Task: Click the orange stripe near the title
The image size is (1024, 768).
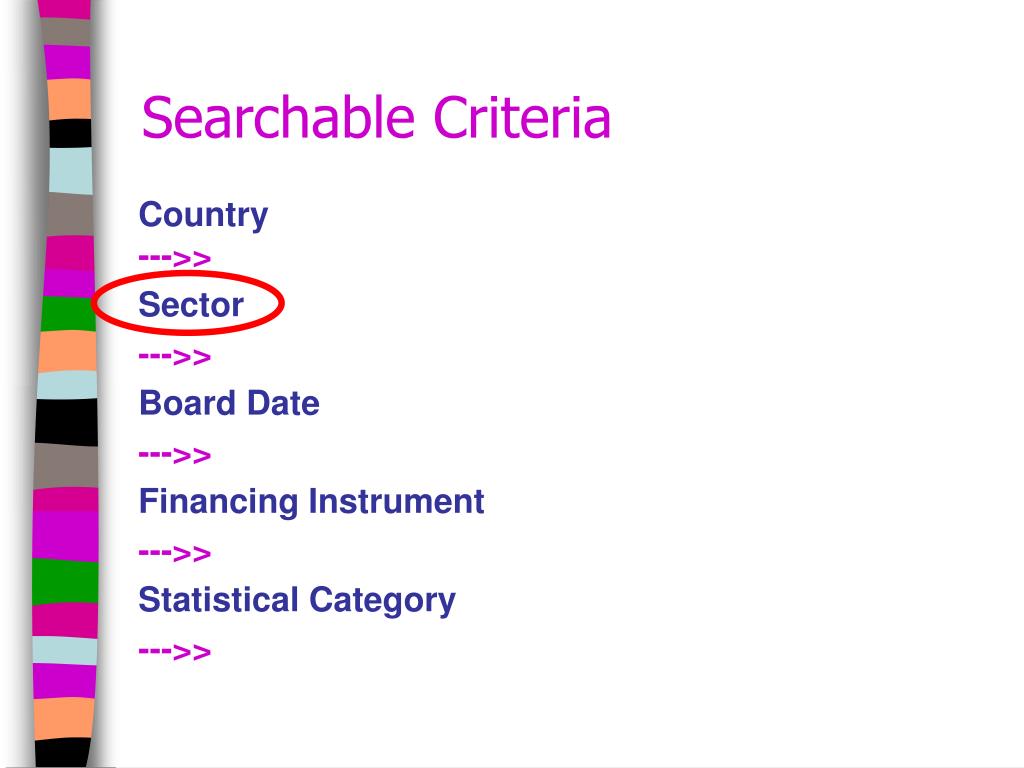Action: 69,99
